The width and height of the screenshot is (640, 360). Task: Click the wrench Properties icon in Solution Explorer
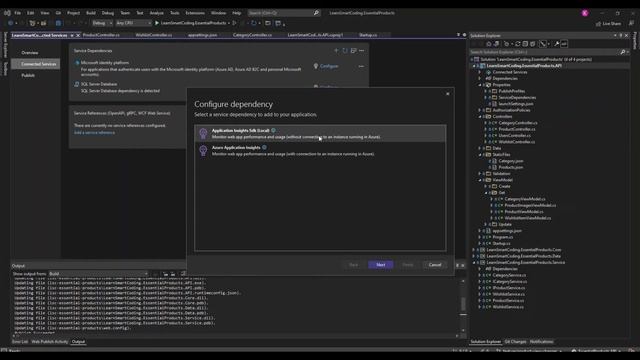coord(557,44)
